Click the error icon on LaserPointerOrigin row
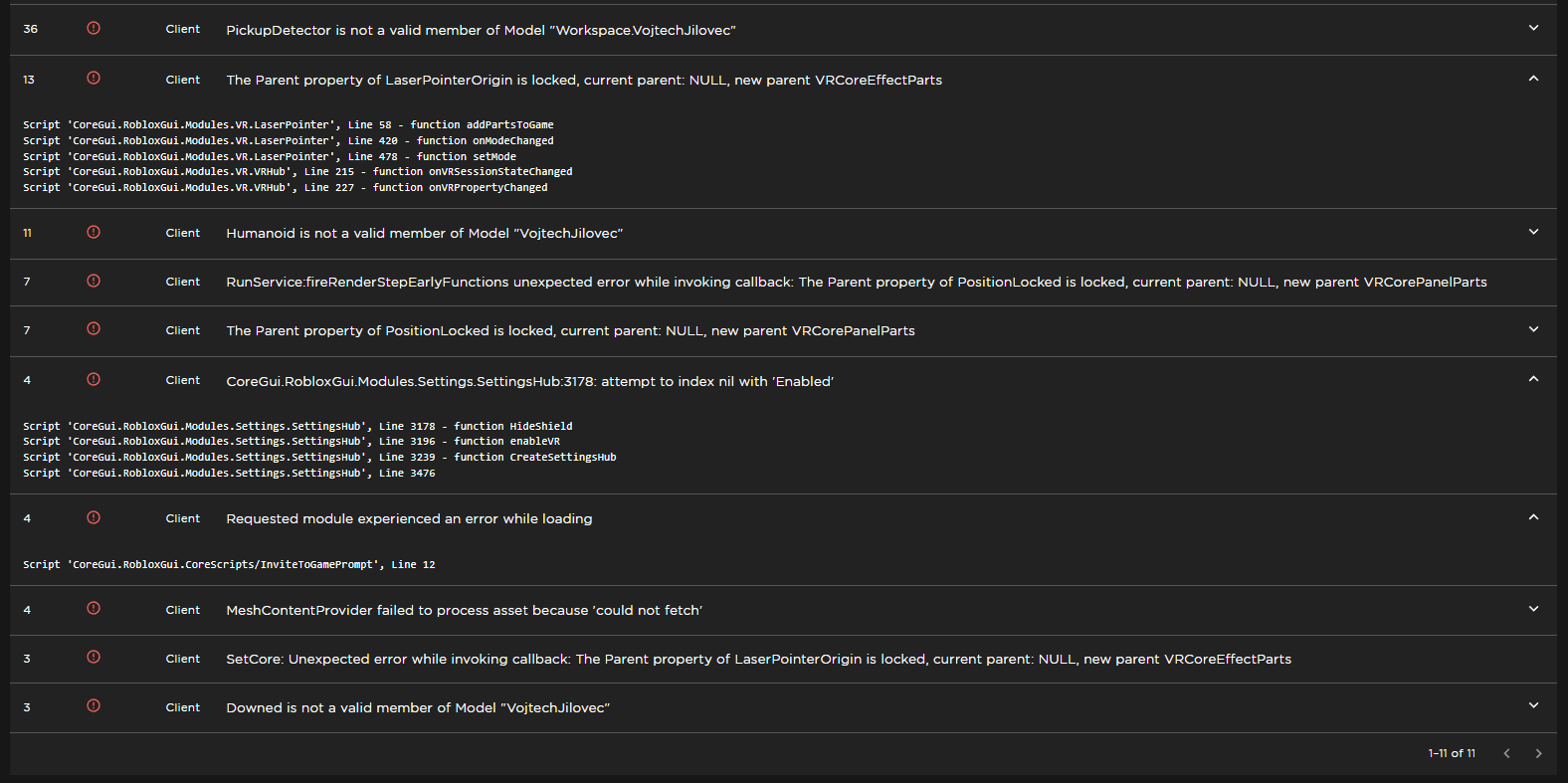 pos(93,78)
